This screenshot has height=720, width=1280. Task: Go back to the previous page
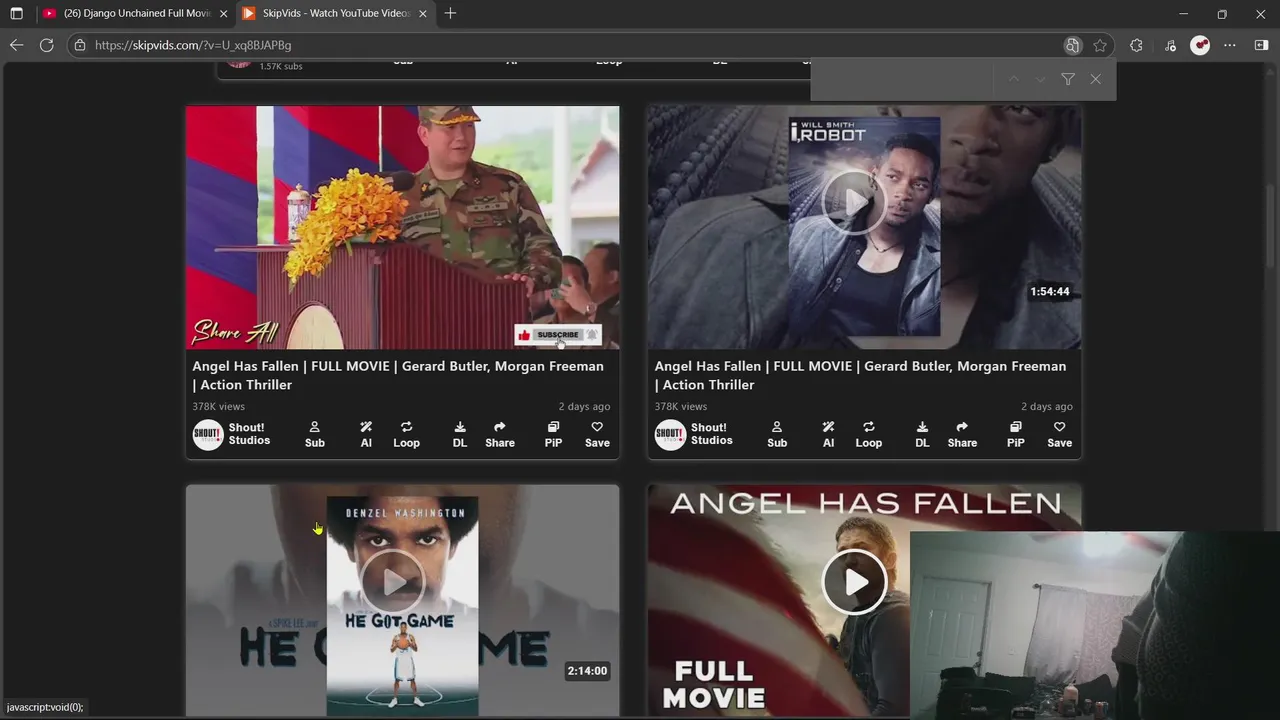(16, 45)
